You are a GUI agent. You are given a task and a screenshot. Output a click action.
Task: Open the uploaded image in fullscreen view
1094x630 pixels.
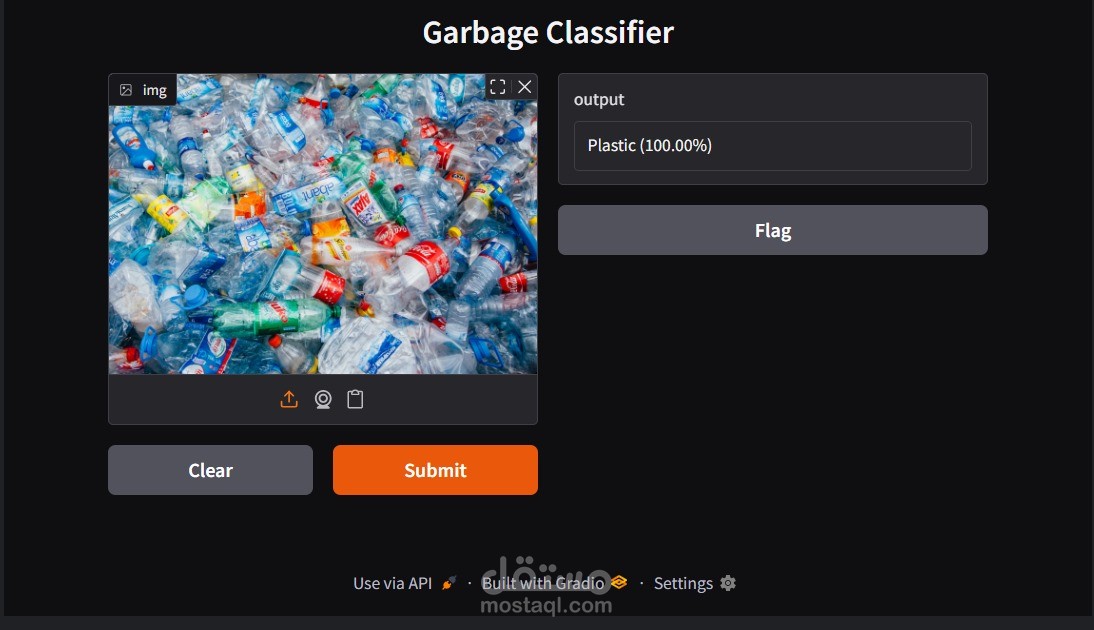click(497, 87)
